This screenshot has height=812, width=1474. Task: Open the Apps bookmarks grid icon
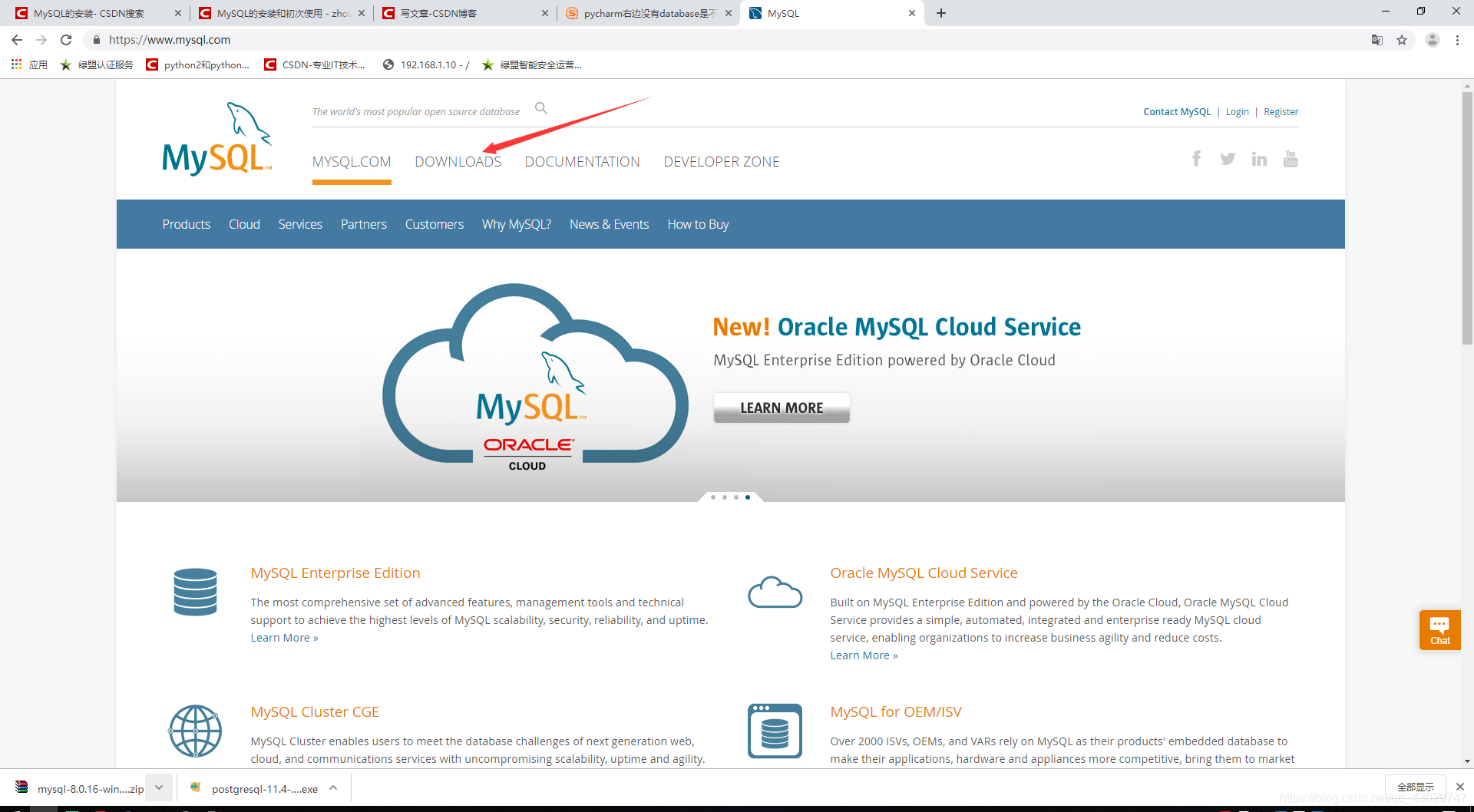click(x=16, y=64)
